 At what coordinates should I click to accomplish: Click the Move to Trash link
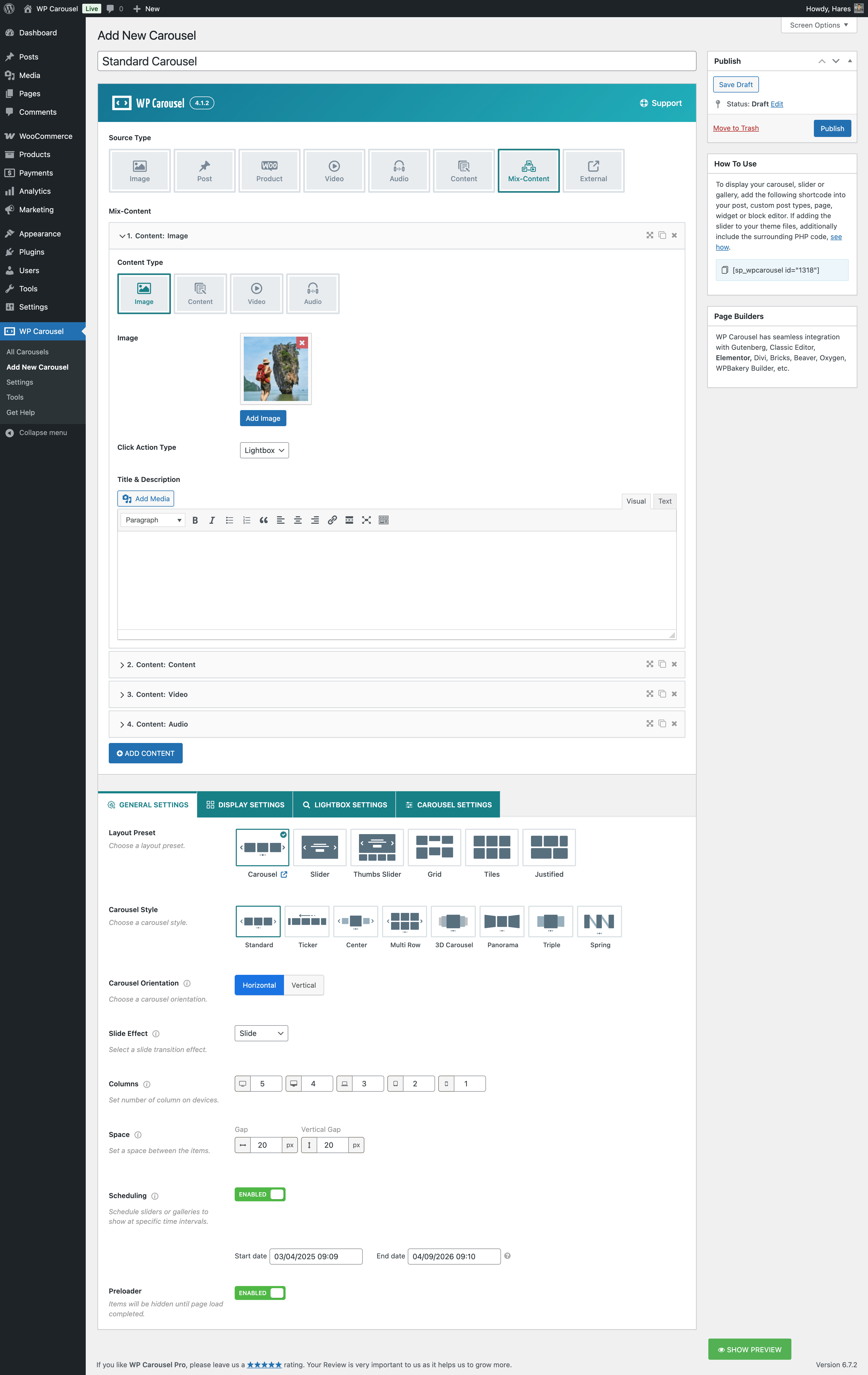coord(736,128)
